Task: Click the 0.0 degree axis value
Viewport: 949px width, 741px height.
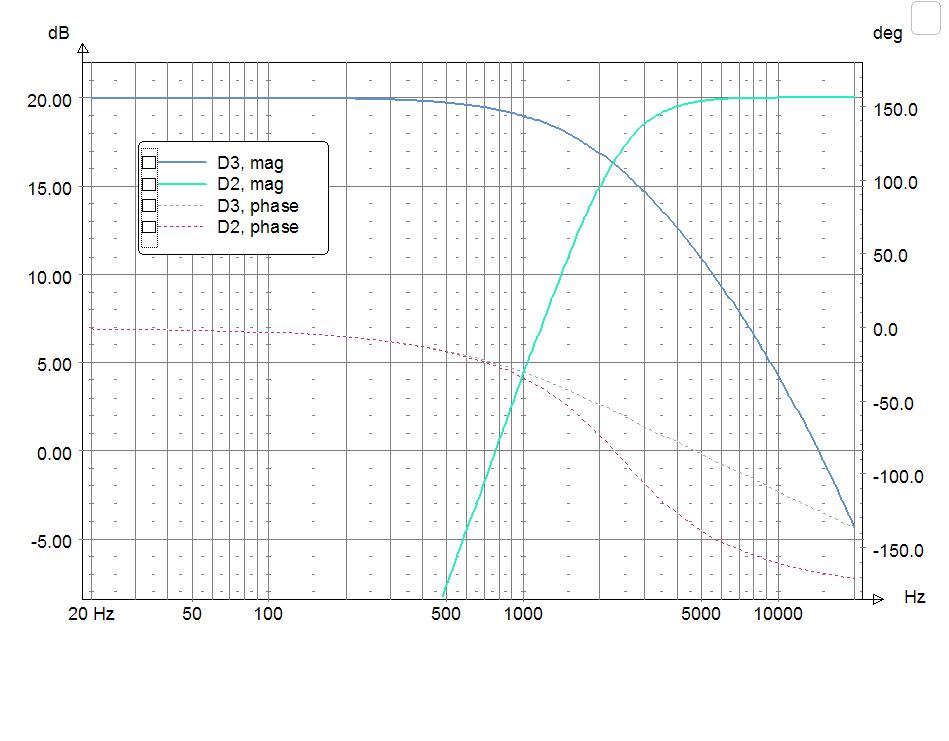Action: point(885,330)
